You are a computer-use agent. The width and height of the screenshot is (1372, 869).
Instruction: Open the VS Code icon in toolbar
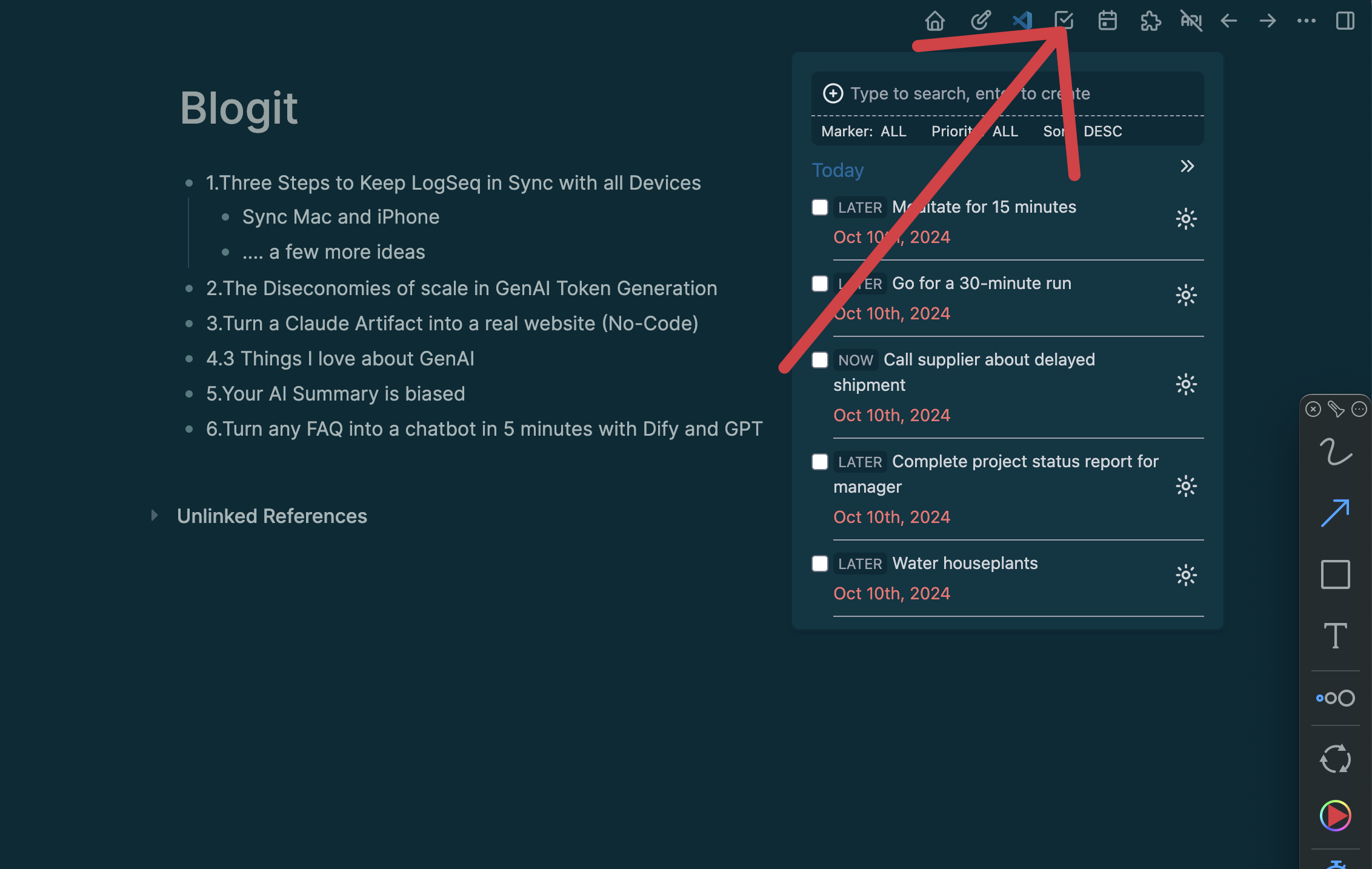[1022, 21]
